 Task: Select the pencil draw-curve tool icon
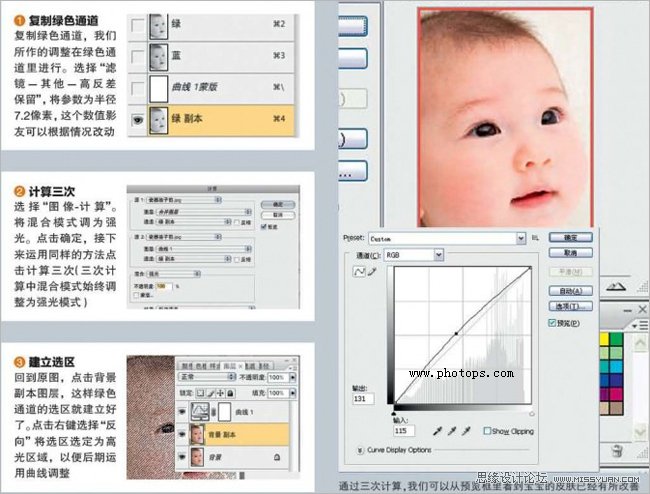[x=372, y=272]
